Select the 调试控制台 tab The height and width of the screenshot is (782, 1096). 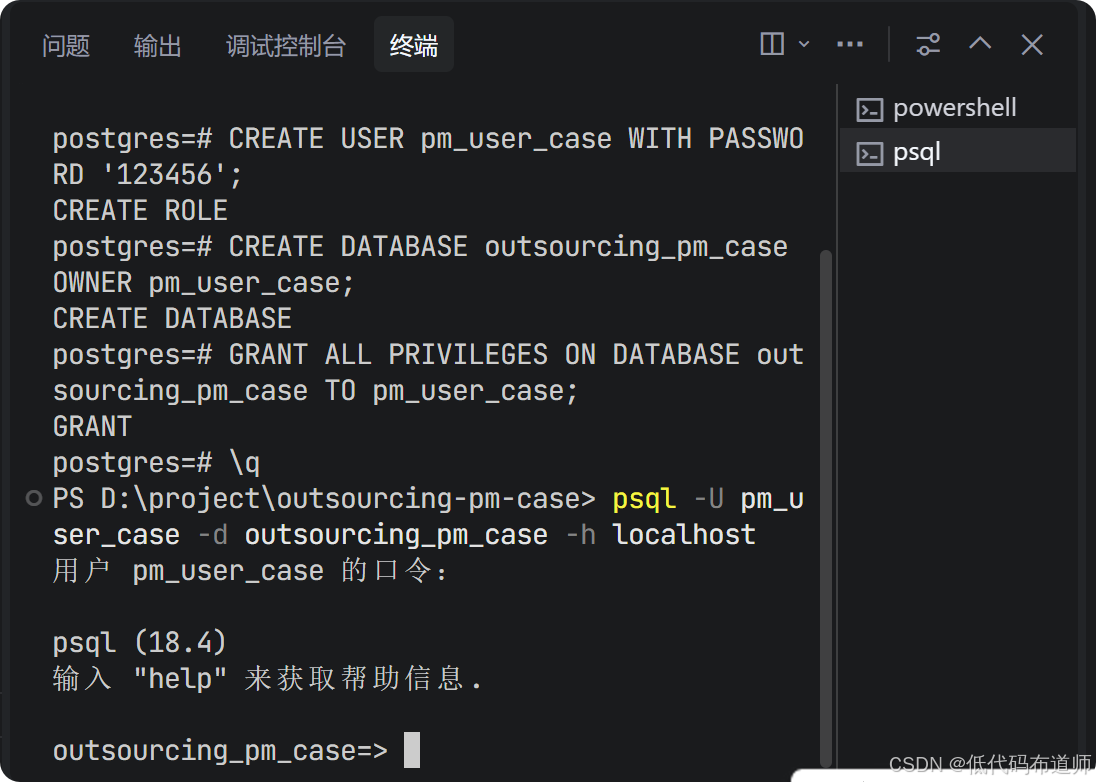[286, 45]
